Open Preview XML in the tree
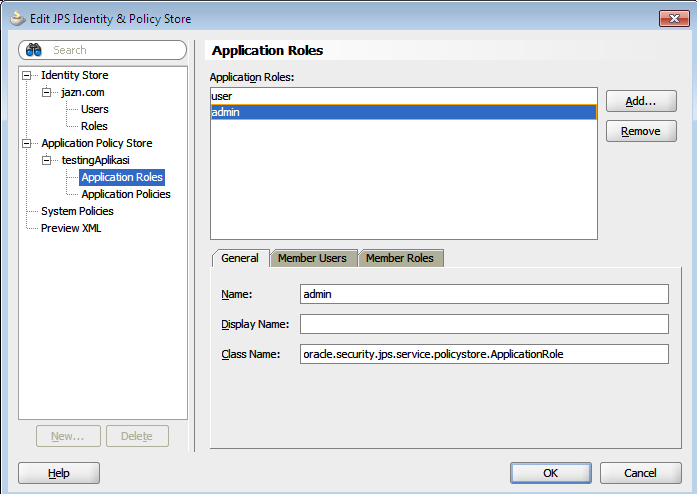Viewport: 697px width, 494px height. pyautogui.click(x=71, y=228)
